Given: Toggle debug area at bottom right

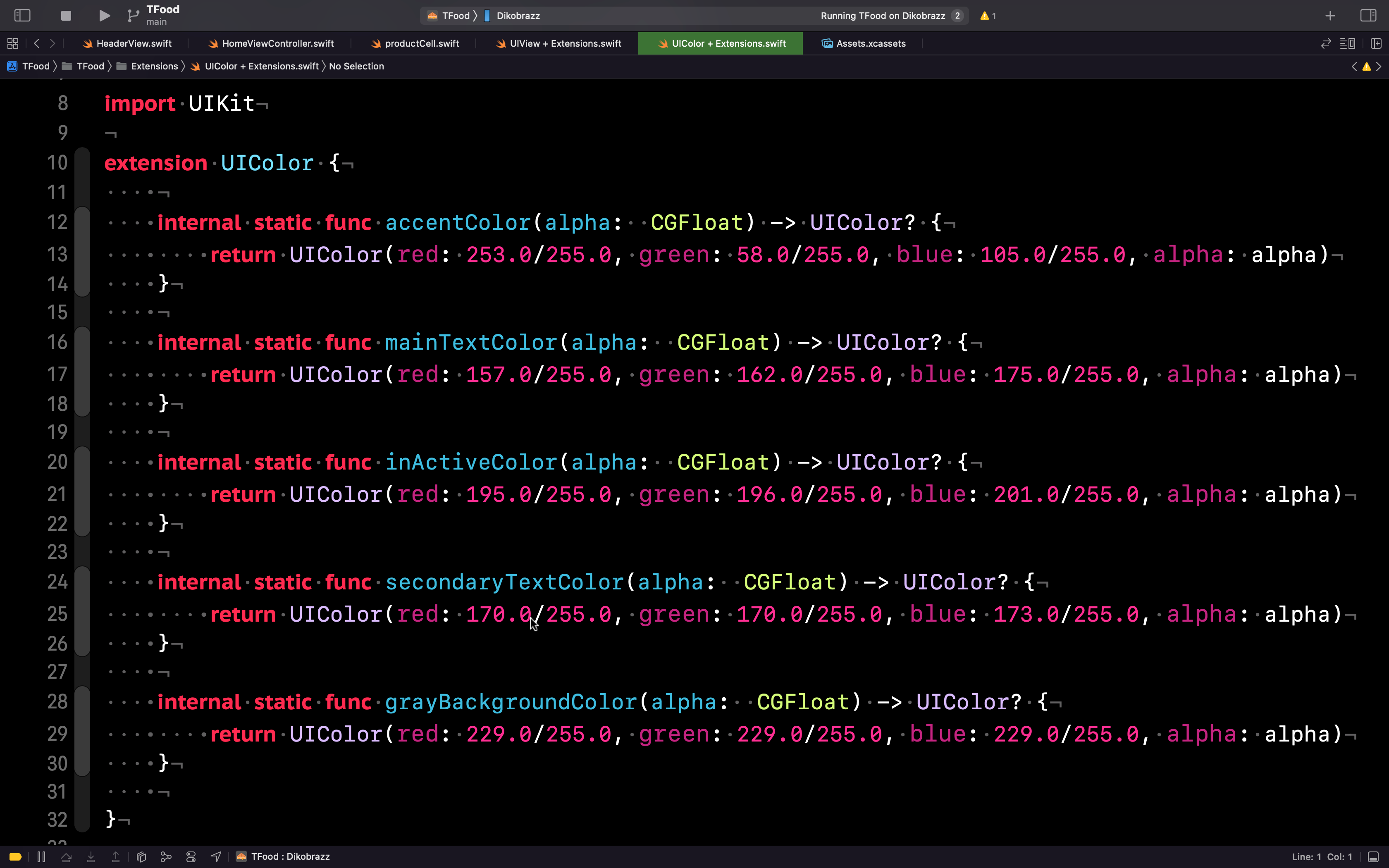Looking at the screenshot, I should [x=1373, y=856].
